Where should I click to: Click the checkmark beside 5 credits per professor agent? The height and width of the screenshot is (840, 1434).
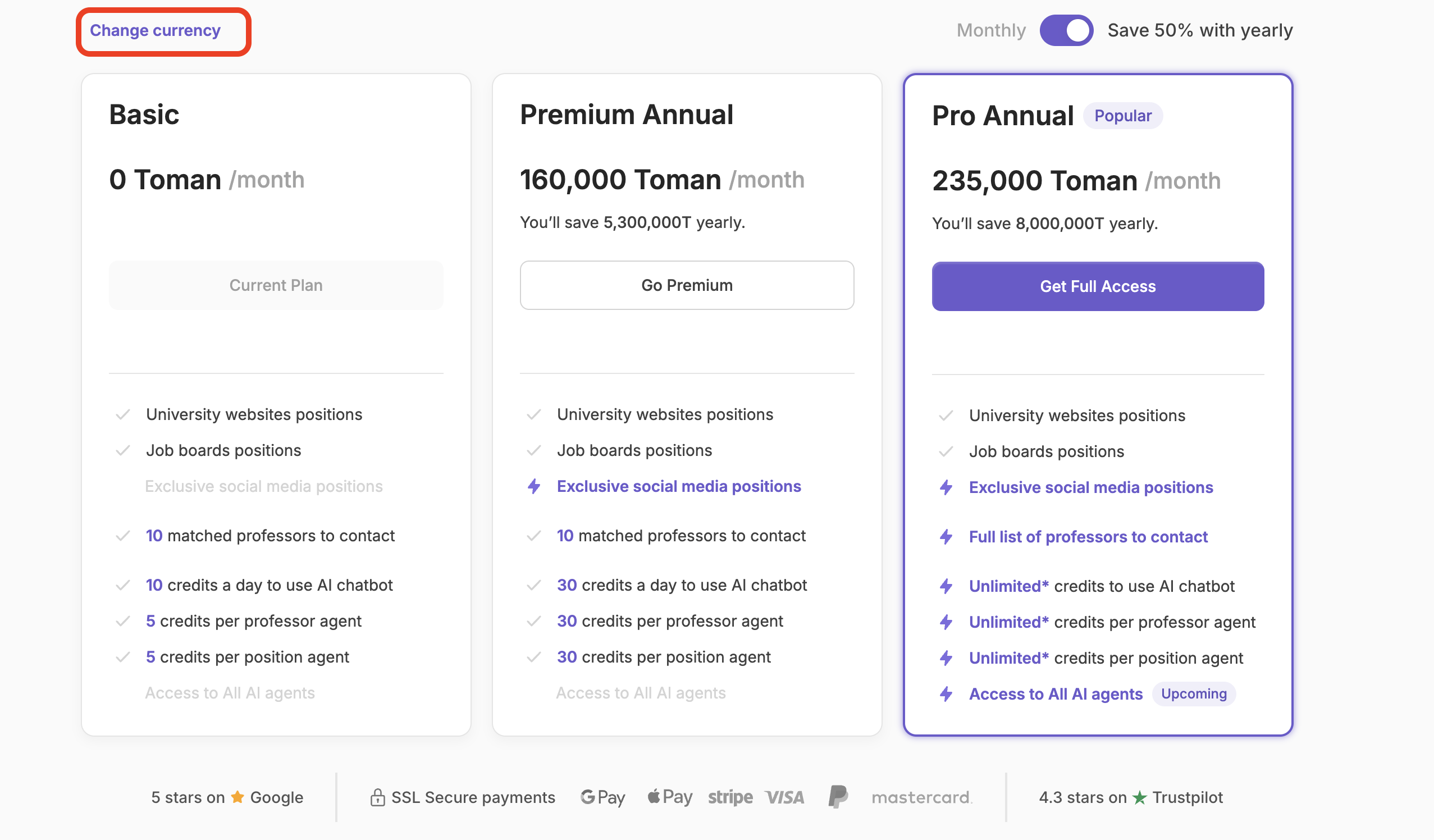tap(123, 621)
